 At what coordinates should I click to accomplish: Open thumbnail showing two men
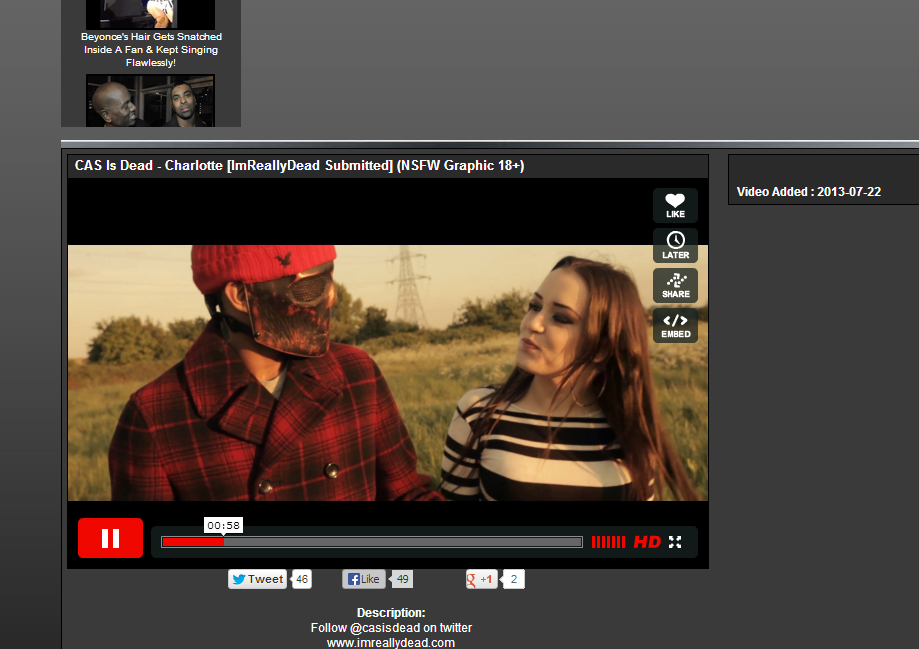(x=151, y=100)
